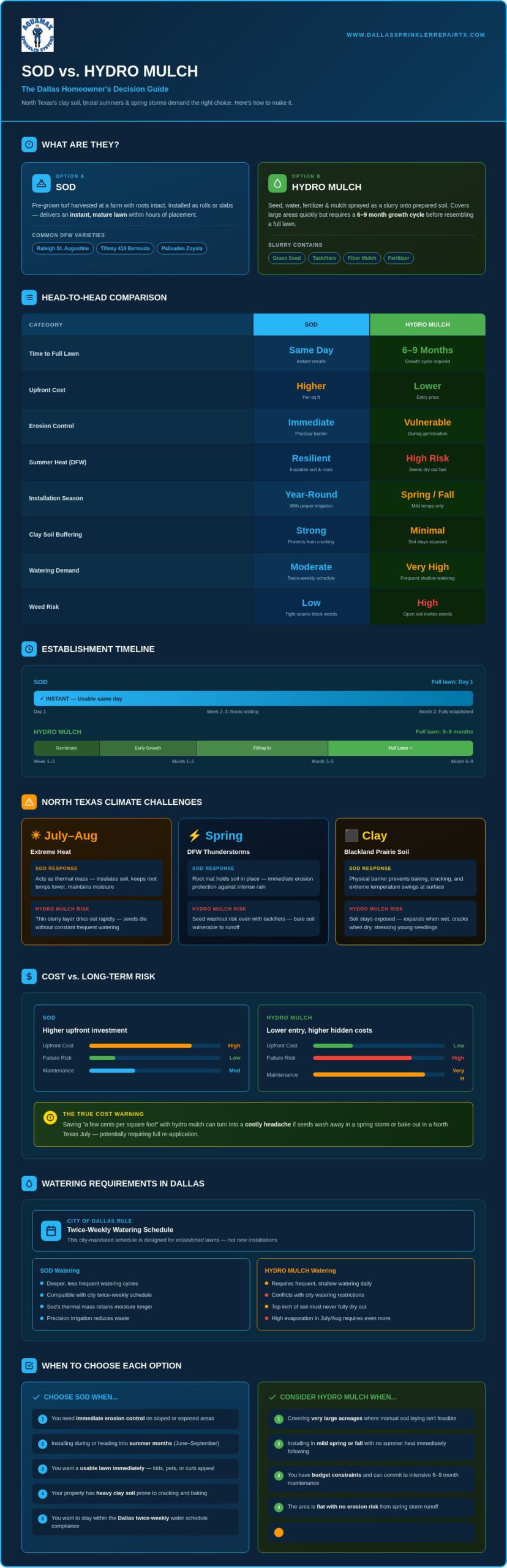Click the Hydro Mulch Maintenance bar
This screenshot has width=507, height=1568.
(x=378, y=1074)
